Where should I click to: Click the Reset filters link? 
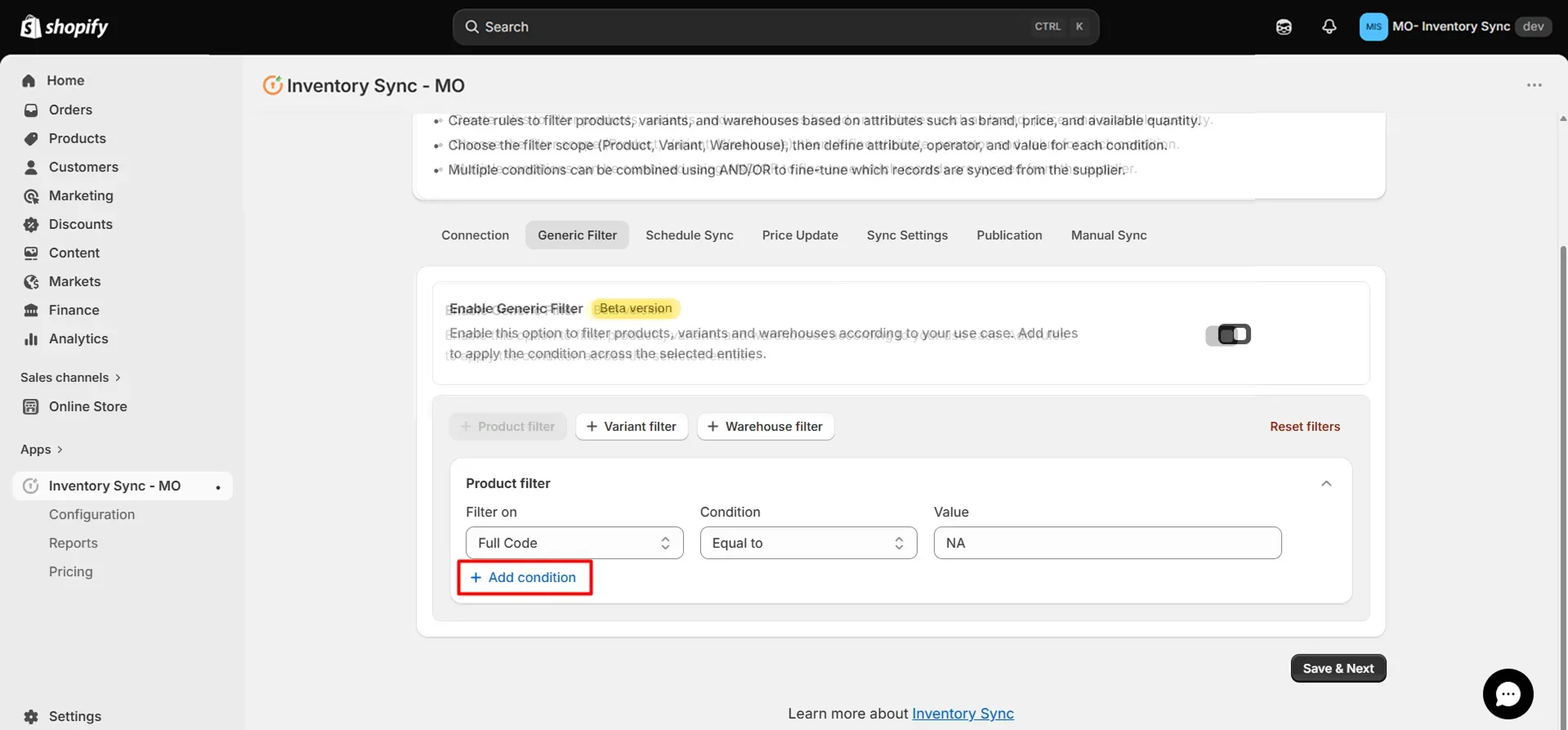click(1305, 427)
